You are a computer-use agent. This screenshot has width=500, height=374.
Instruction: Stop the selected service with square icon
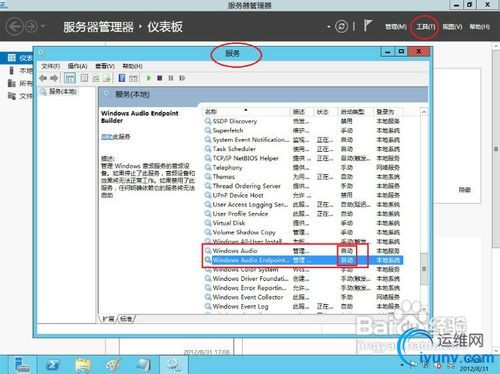tap(160, 78)
